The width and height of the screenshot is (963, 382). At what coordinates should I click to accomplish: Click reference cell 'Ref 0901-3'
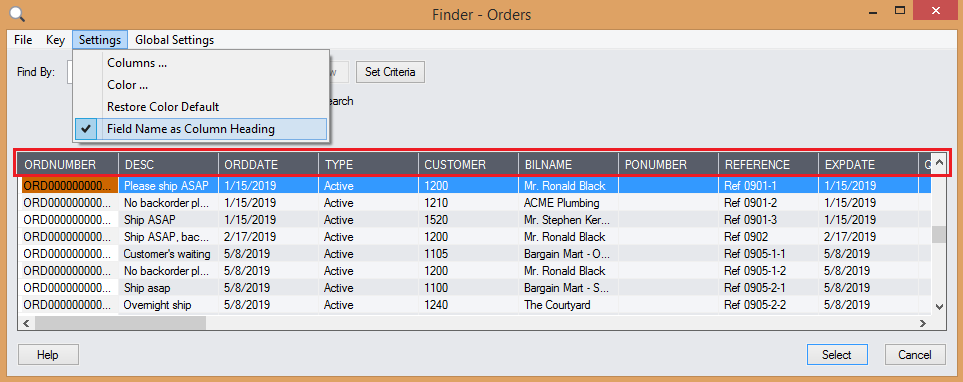[x=769, y=220]
